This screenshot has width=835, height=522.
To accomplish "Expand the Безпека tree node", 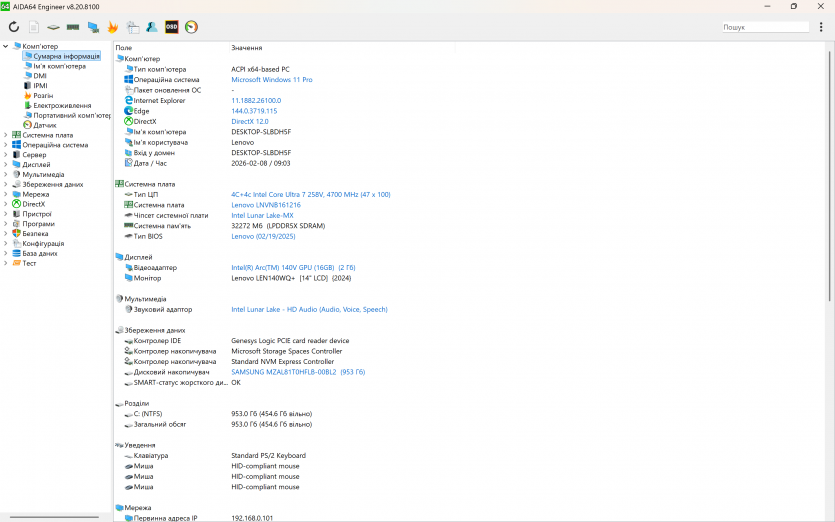I will tap(6, 233).
